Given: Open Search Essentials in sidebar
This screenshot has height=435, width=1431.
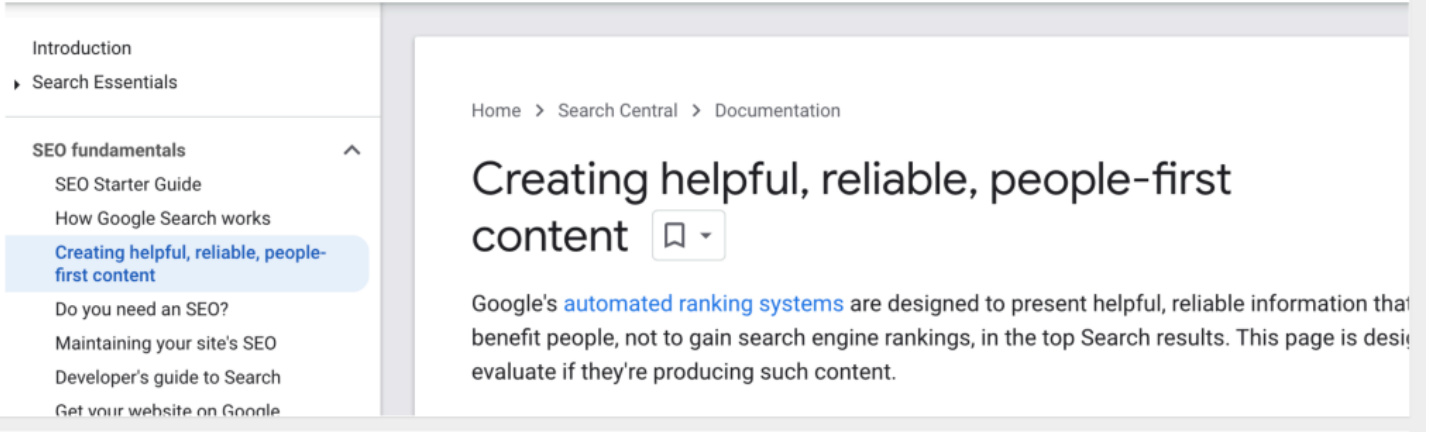Looking at the screenshot, I should click(x=104, y=82).
